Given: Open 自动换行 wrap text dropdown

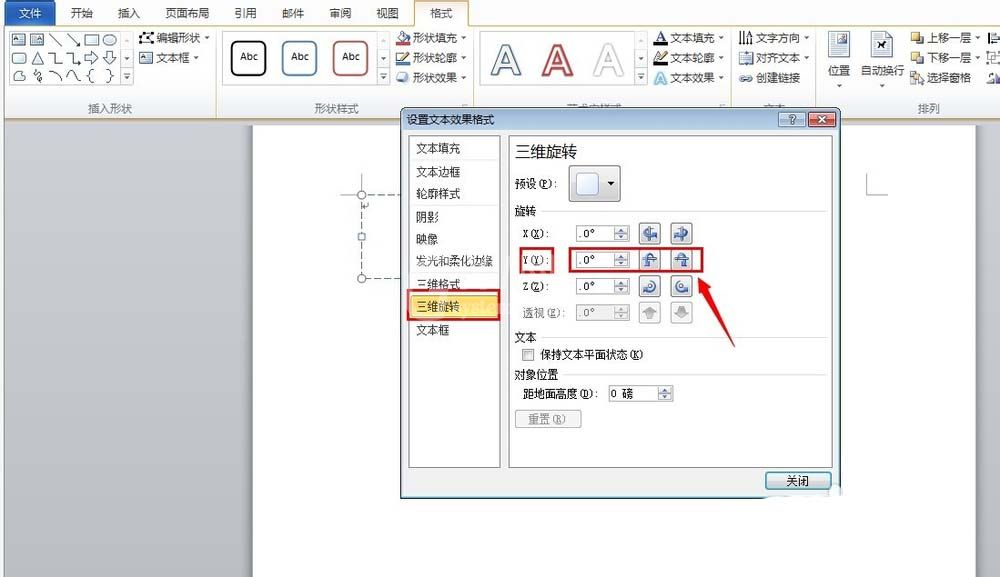Looking at the screenshot, I should pyautogui.click(x=882, y=60).
